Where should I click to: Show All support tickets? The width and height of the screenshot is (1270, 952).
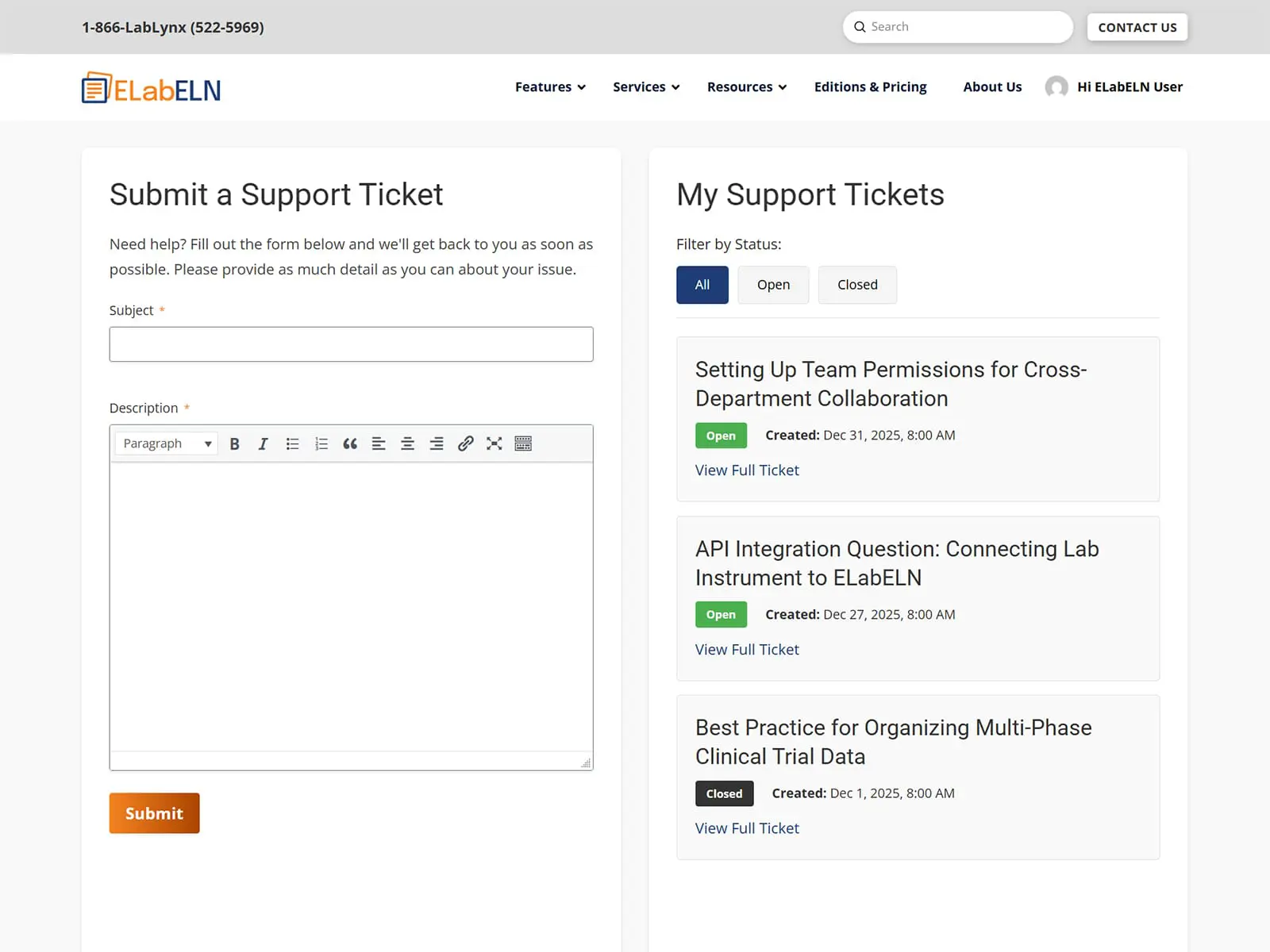(x=702, y=284)
